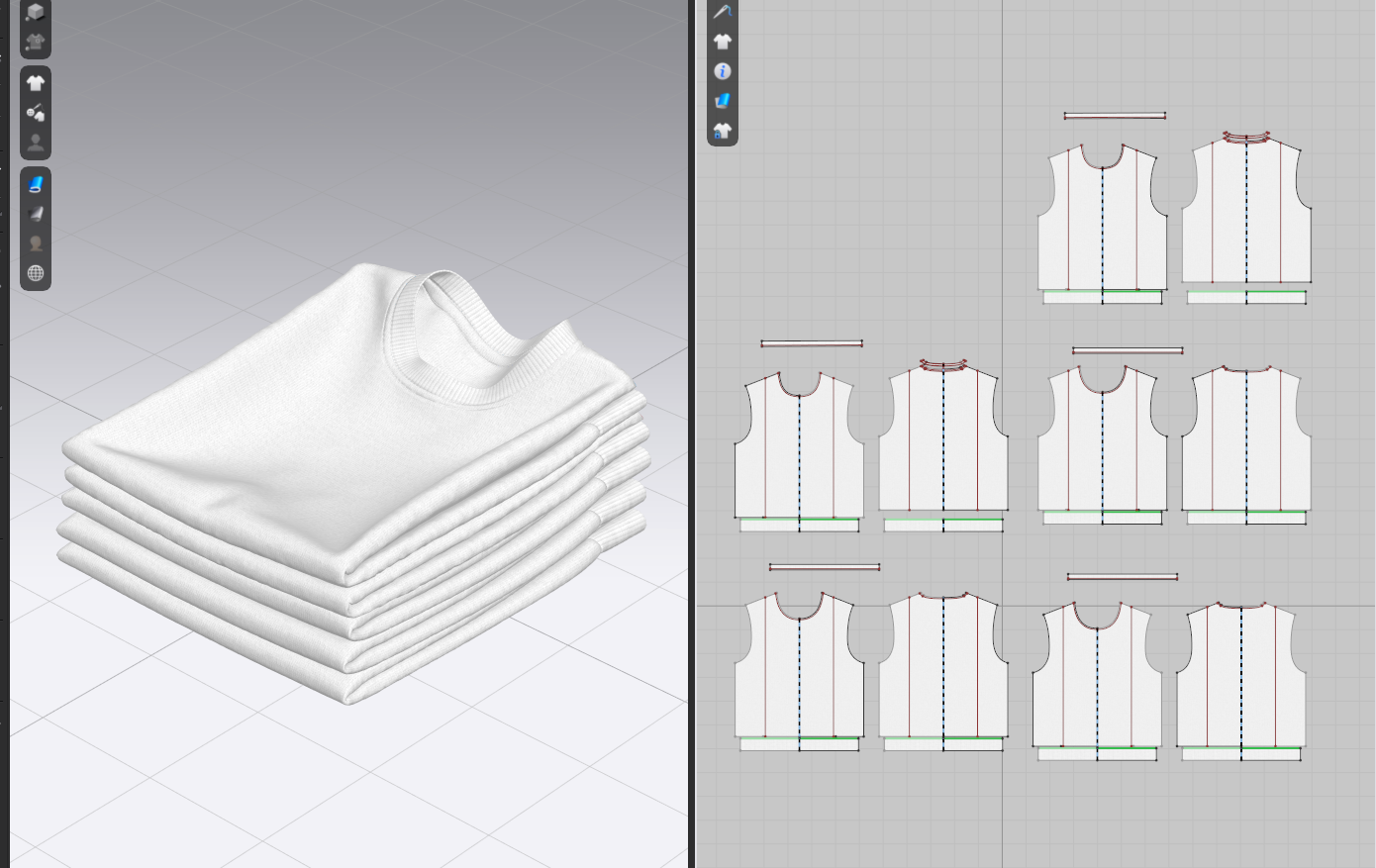Viewport: 1376px width, 868px height.
Task: Select back bodice pattern in topmost pattern group
Action: 1246,211
